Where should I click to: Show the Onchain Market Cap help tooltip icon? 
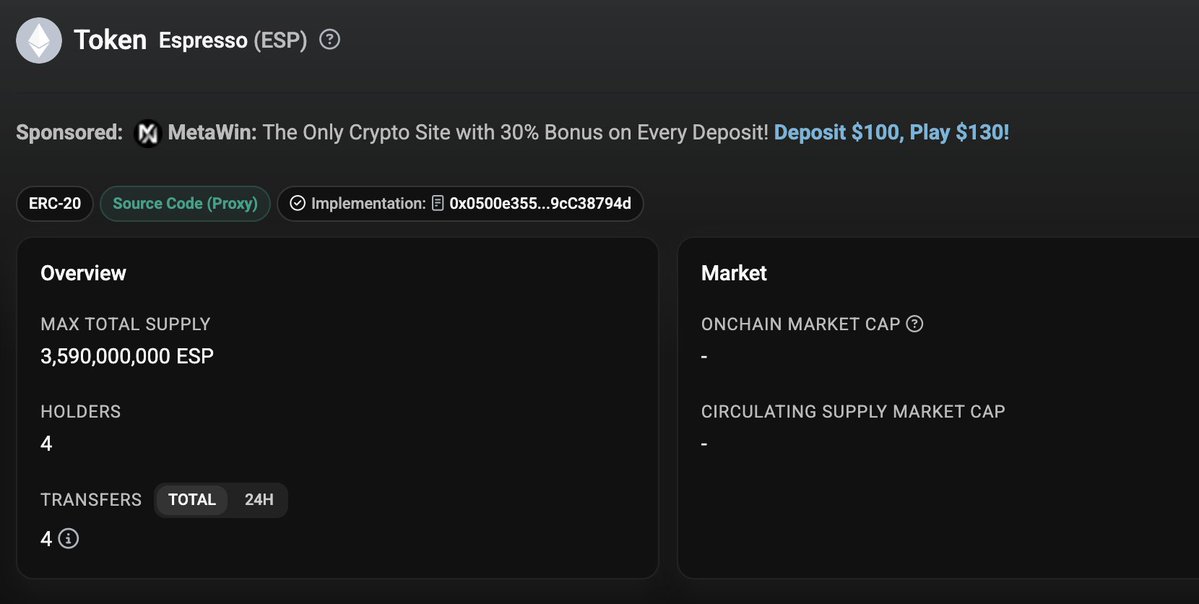914,324
